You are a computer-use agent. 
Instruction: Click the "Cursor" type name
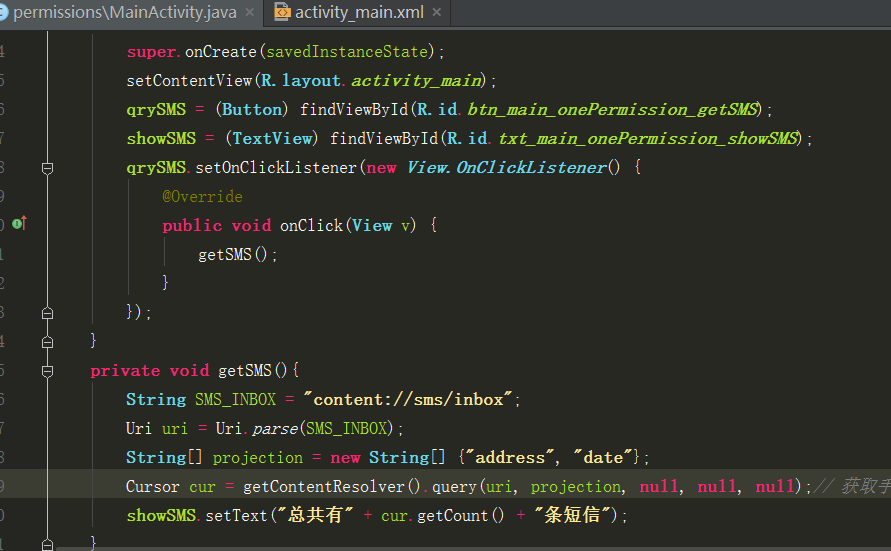(x=152, y=486)
